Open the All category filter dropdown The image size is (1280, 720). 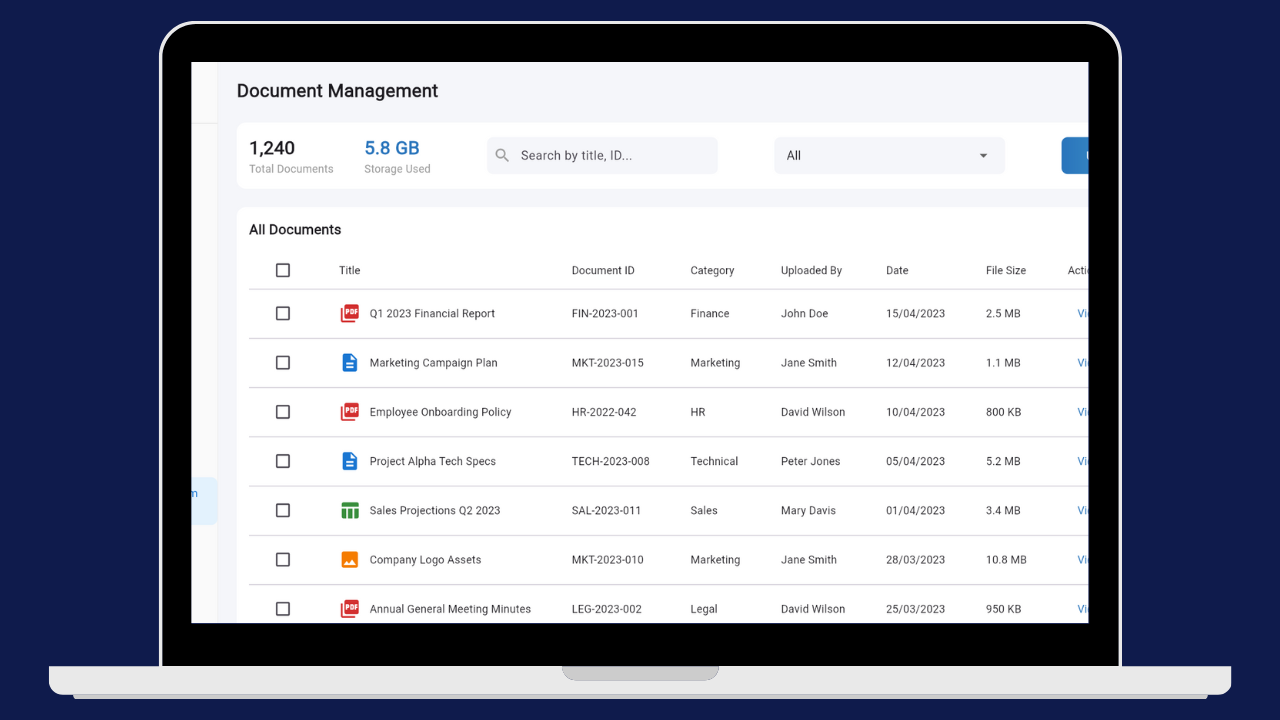[x=889, y=155]
